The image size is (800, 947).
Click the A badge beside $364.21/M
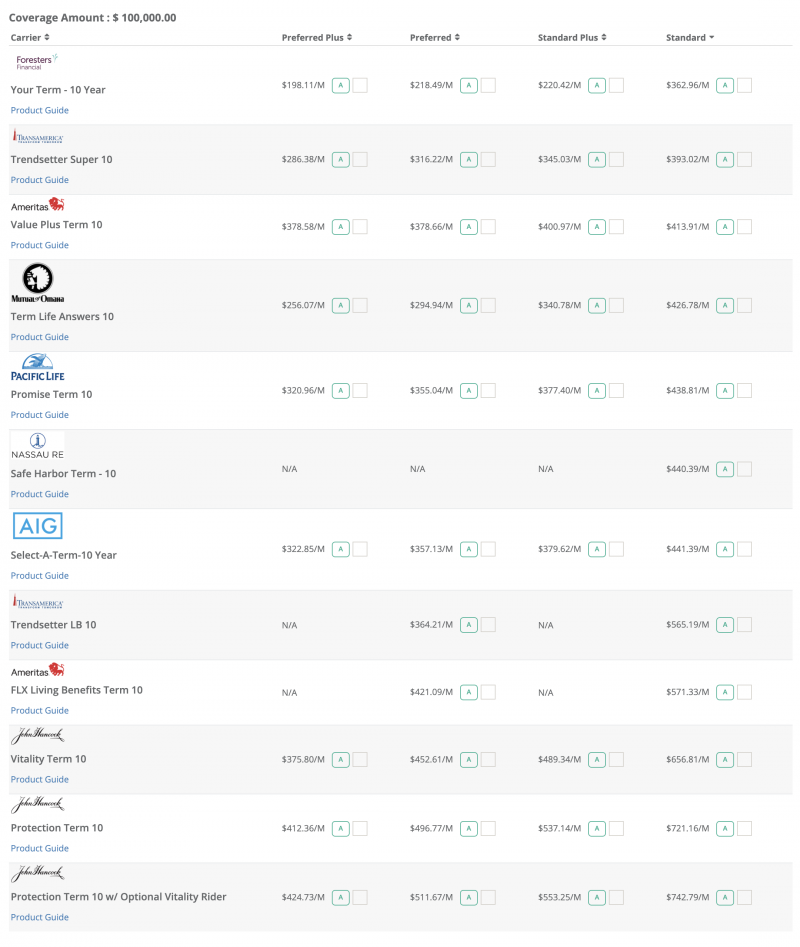[469, 625]
